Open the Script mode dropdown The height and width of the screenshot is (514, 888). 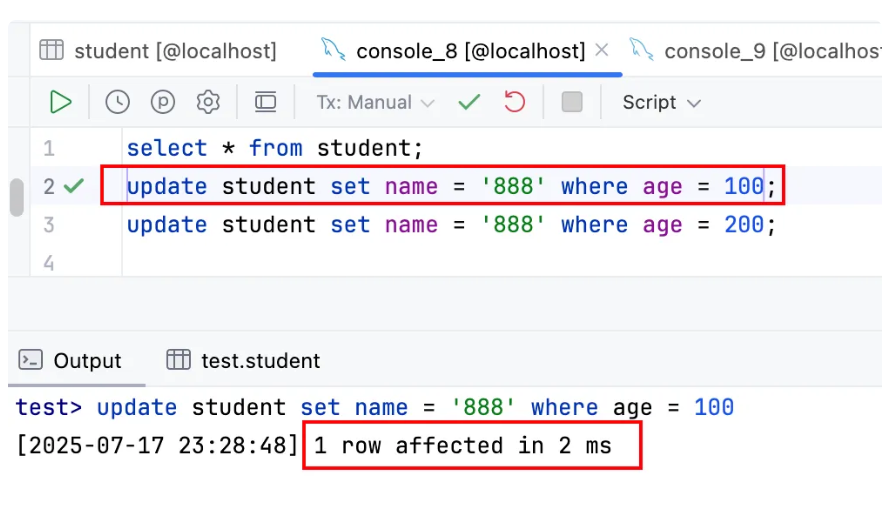tap(661, 102)
